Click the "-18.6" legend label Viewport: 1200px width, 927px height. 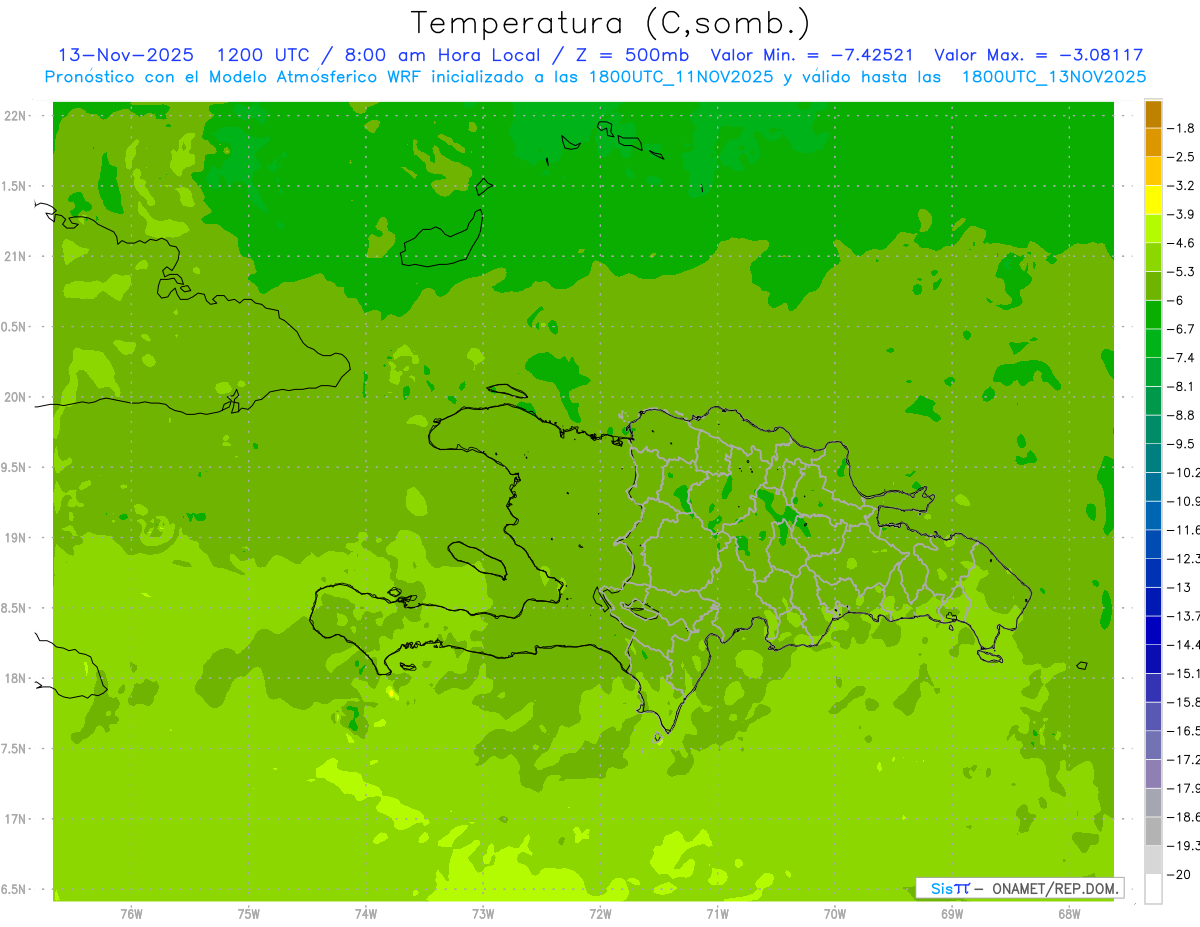point(1184,818)
